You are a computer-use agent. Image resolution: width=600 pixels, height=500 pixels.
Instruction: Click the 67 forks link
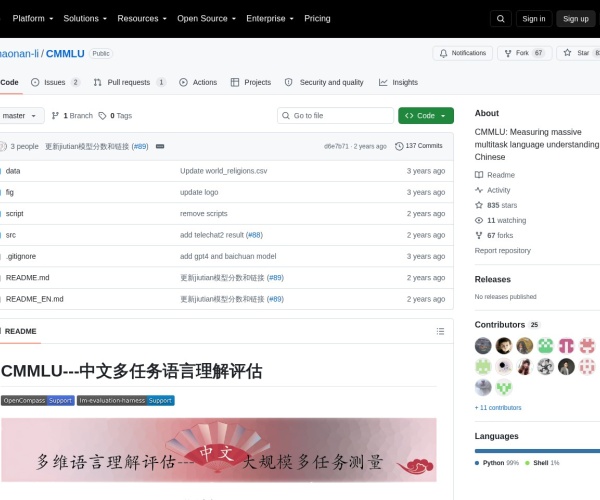pyautogui.click(x=494, y=236)
